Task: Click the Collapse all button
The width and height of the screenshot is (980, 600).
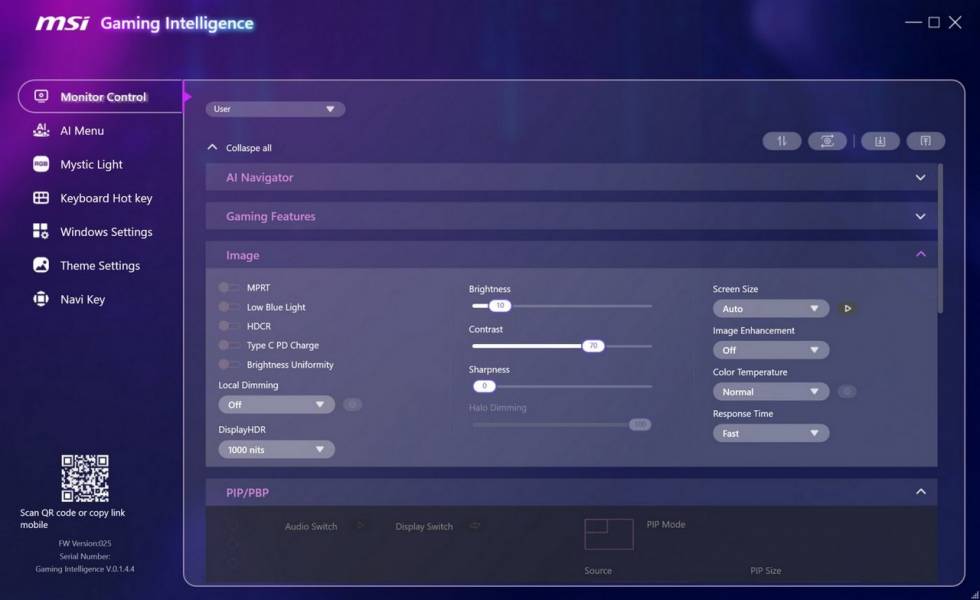Action: [x=239, y=148]
